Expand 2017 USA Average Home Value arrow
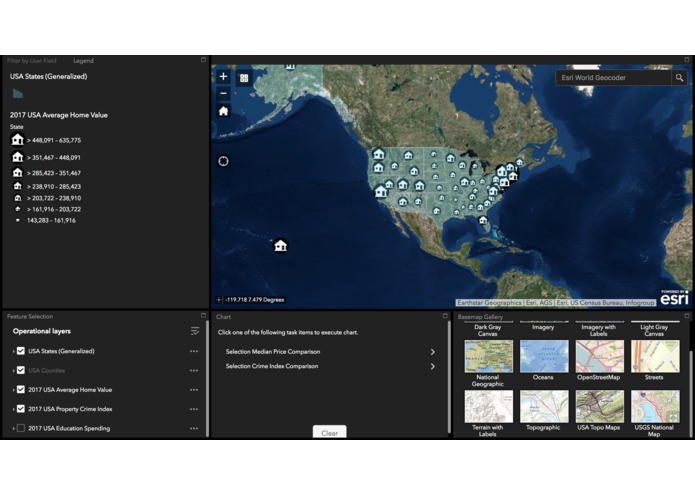Image resolution: width=695 pixels, height=494 pixels. (x=13, y=390)
